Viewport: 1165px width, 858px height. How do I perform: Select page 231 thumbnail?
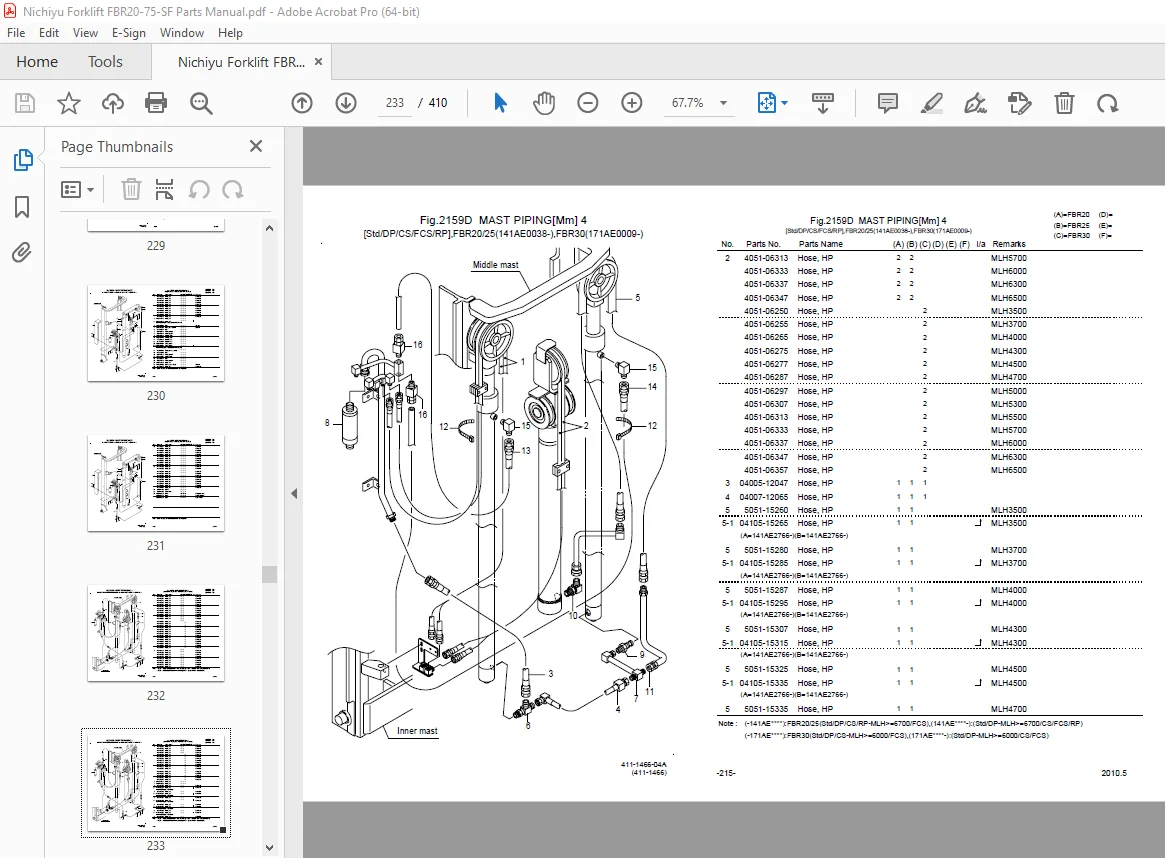click(x=156, y=484)
